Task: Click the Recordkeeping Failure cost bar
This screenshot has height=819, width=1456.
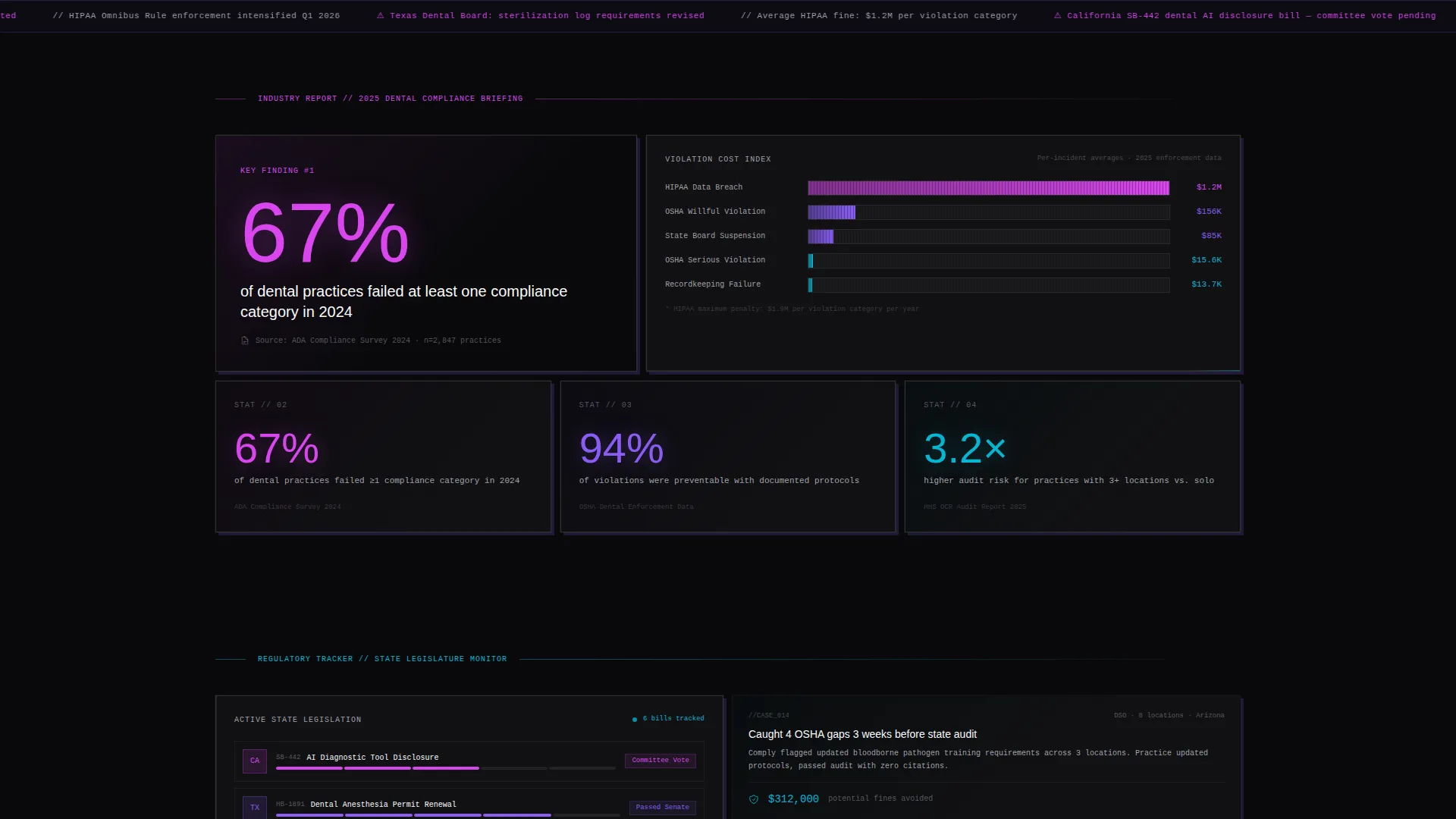Action: pyautogui.click(x=989, y=285)
